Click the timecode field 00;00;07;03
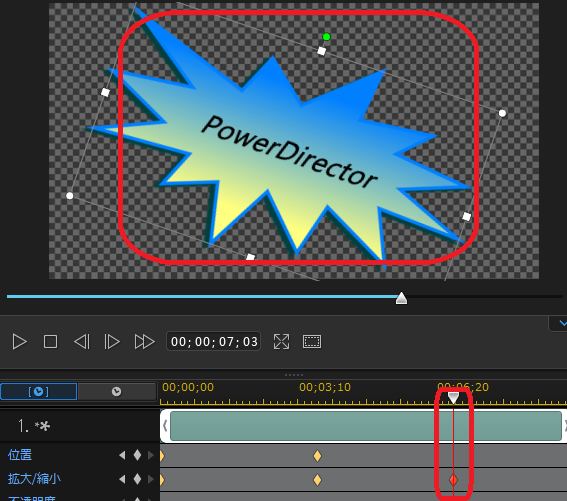This screenshot has width=567, height=501. [x=214, y=341]
